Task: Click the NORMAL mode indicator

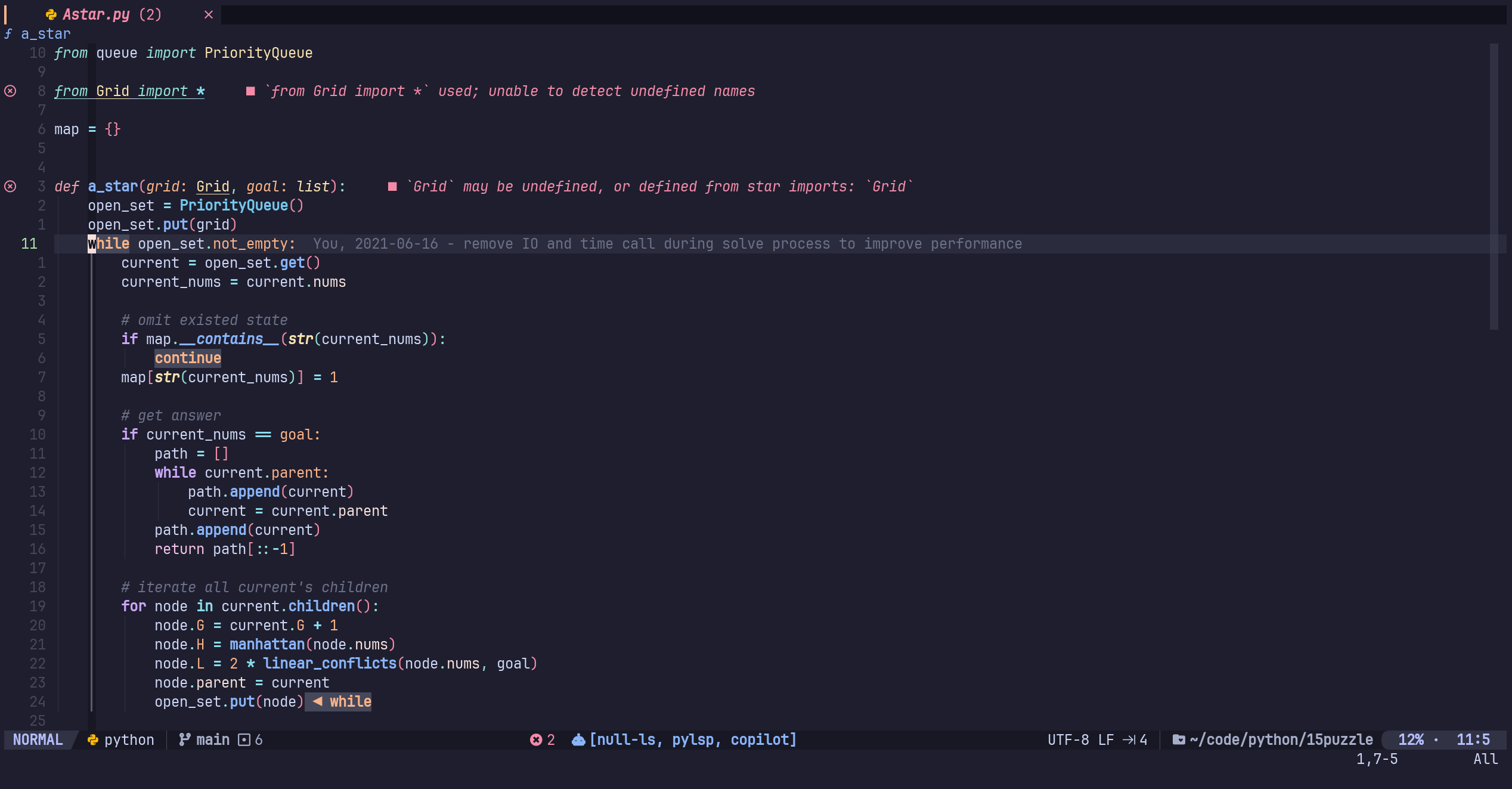Action: tap(38, 740)
